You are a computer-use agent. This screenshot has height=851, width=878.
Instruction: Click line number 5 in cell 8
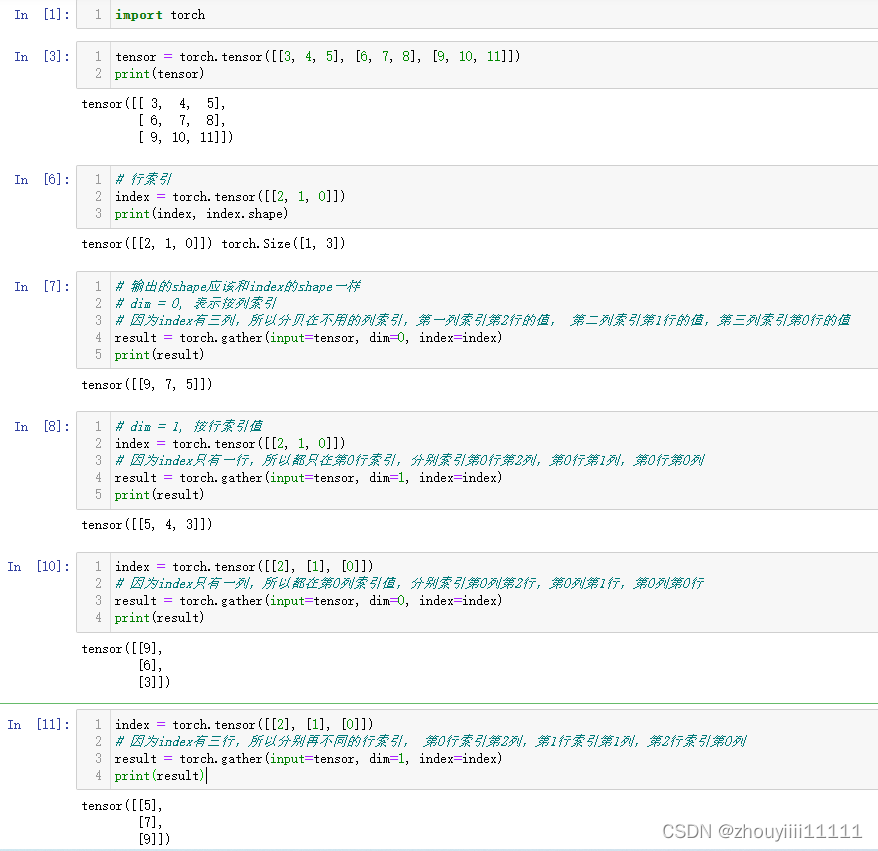[x=99, y=495]
